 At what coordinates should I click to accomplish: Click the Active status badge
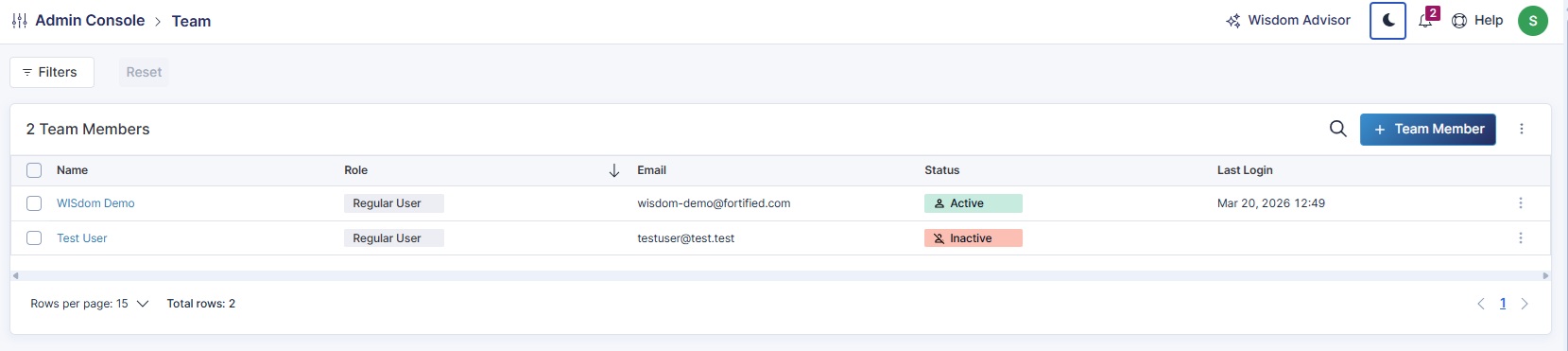coord(973,203)
